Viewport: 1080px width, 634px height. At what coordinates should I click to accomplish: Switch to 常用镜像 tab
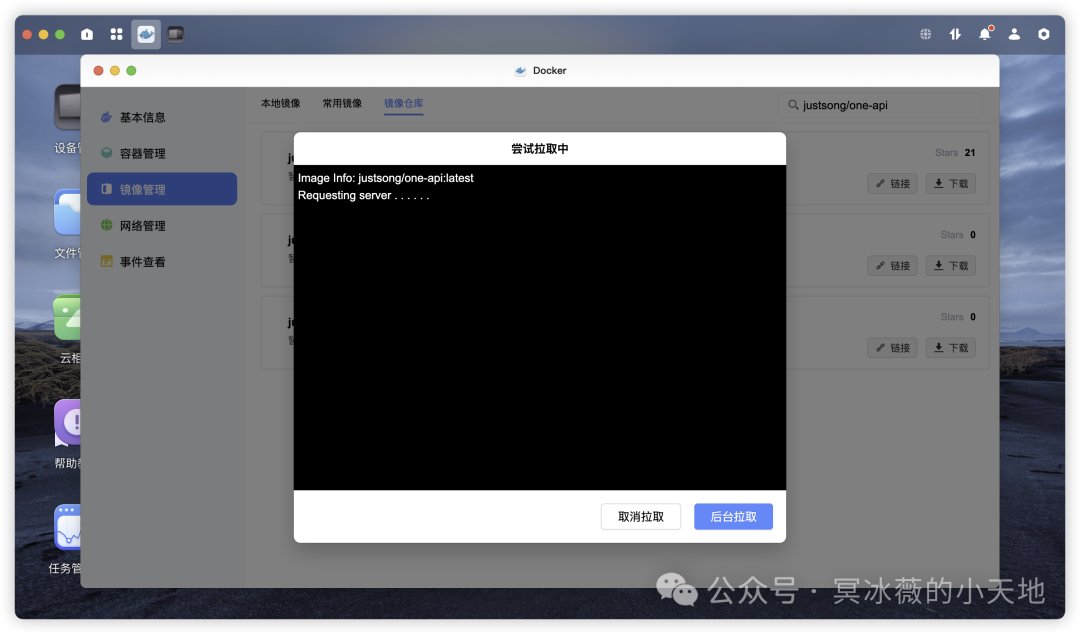pos(342,103)
